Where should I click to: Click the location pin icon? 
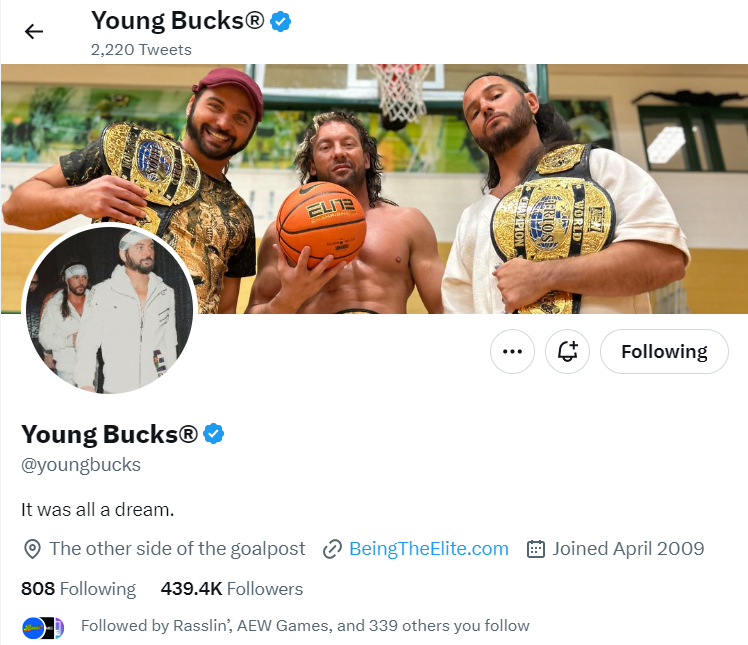click(x=32, y=549)
